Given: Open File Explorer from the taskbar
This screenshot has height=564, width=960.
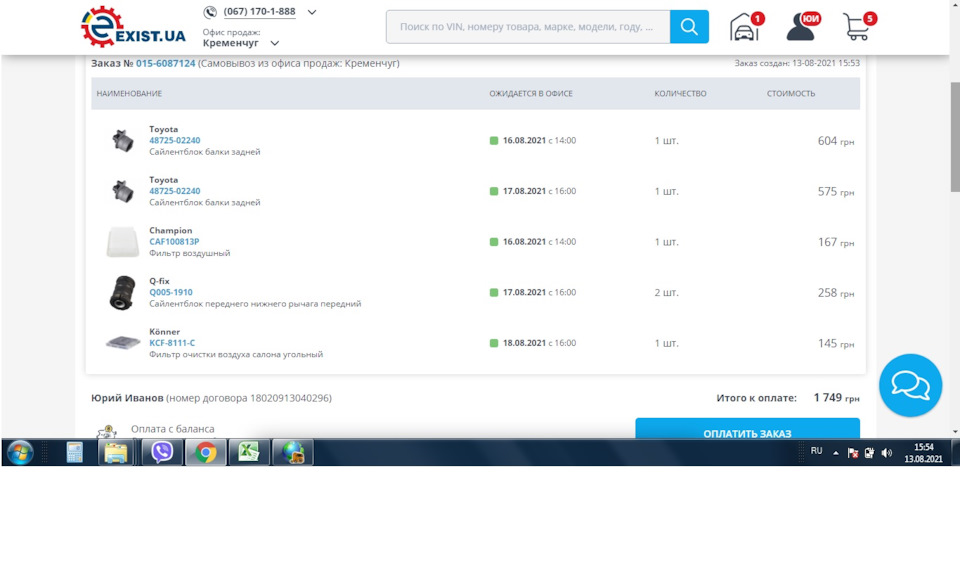Looking at the screenshot, I should pos(115,453).
